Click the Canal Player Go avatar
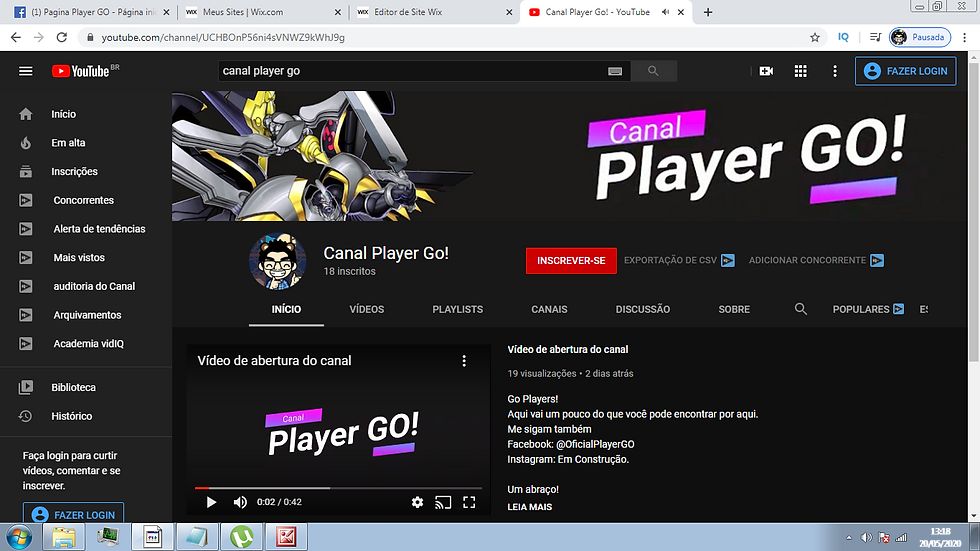This screenshot has width=980, height=551. click(x=278, y=261)
